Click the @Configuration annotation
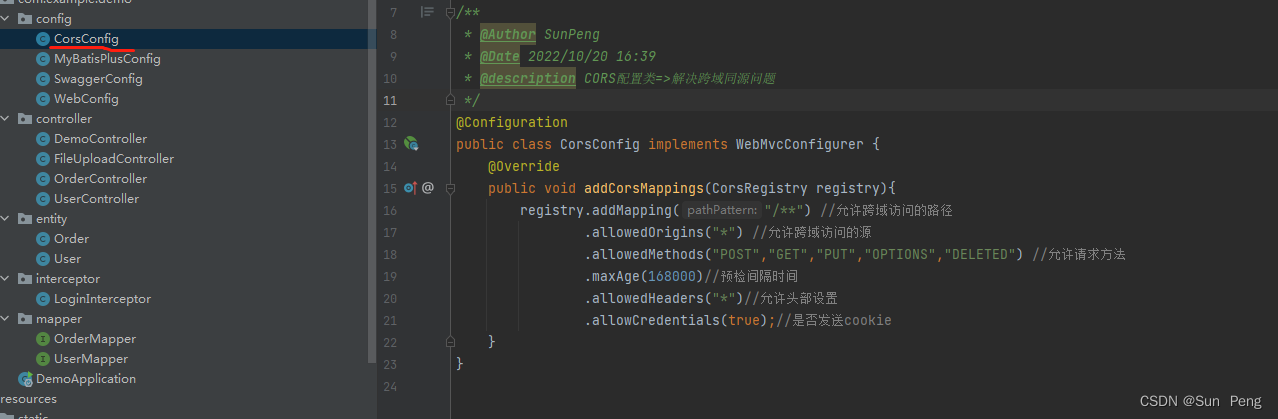Image resolution: width=1278 pixels, height=419 pixels. [x=512, y=122]
